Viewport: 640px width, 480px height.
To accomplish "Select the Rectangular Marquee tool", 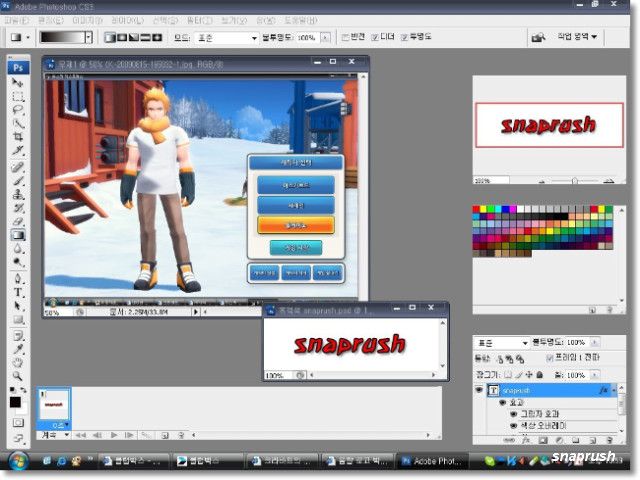I will pyautogui.click(x=18, y=97).
